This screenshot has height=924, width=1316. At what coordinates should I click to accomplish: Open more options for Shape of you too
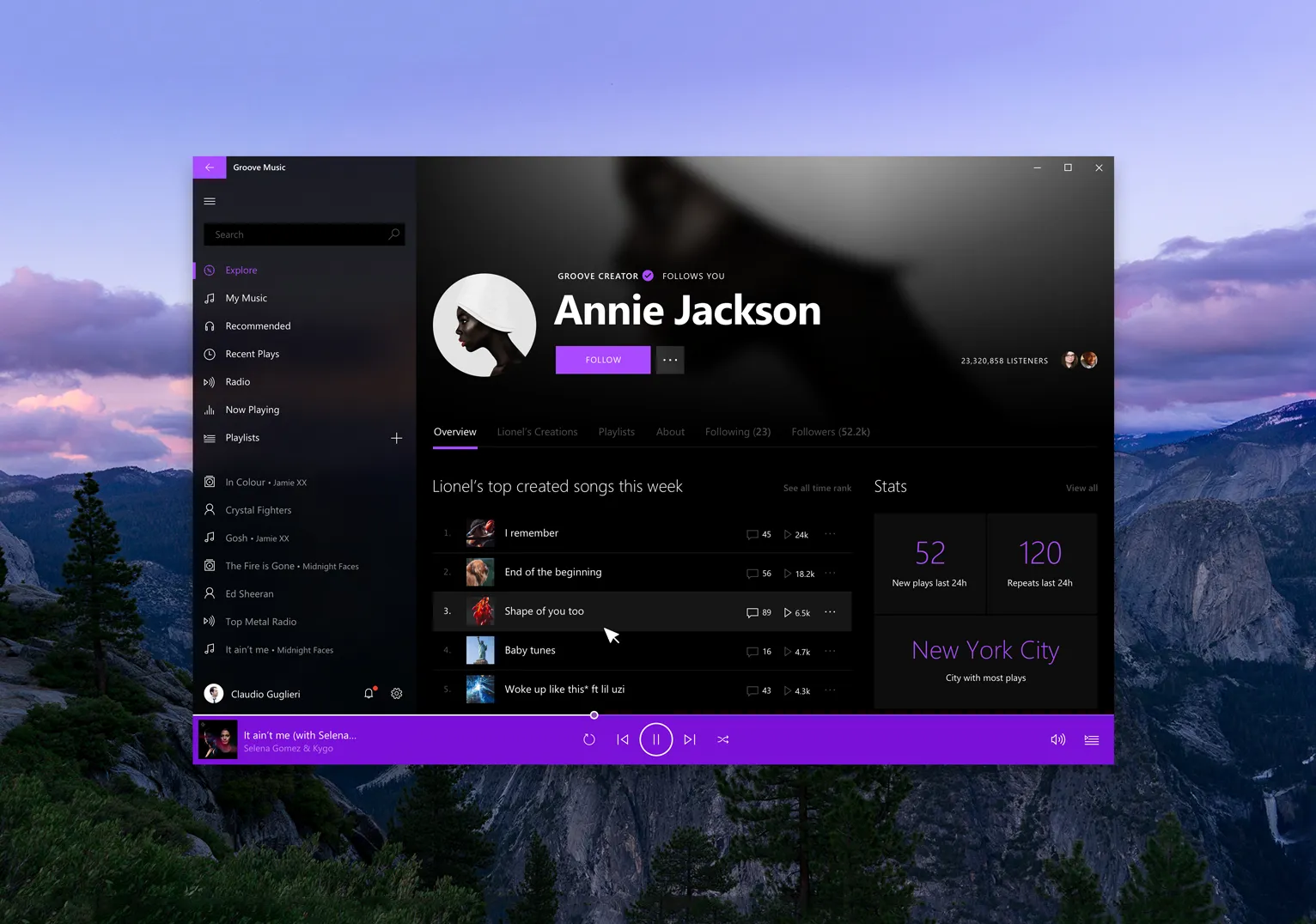pos(830,611)
